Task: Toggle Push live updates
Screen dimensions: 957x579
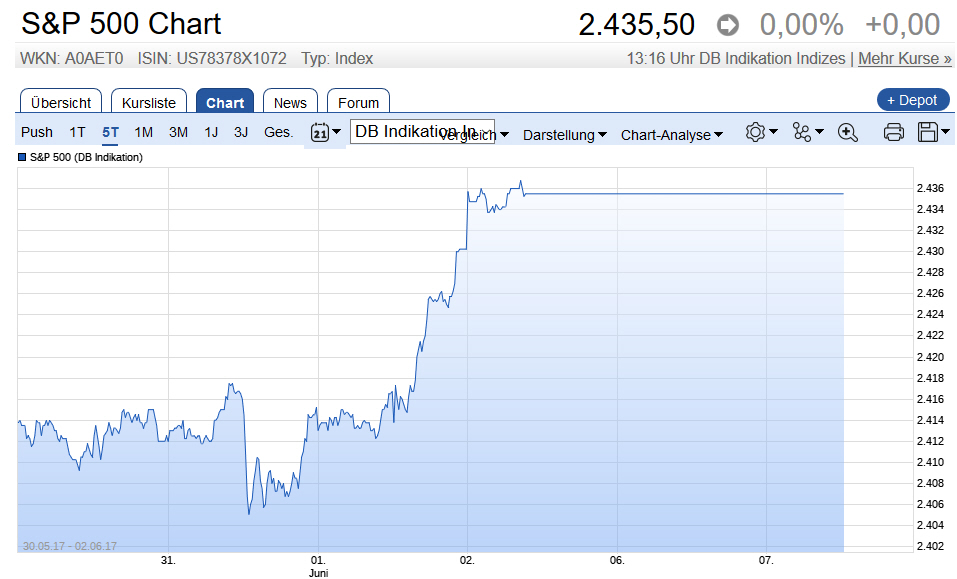Action: click(37, 132)
